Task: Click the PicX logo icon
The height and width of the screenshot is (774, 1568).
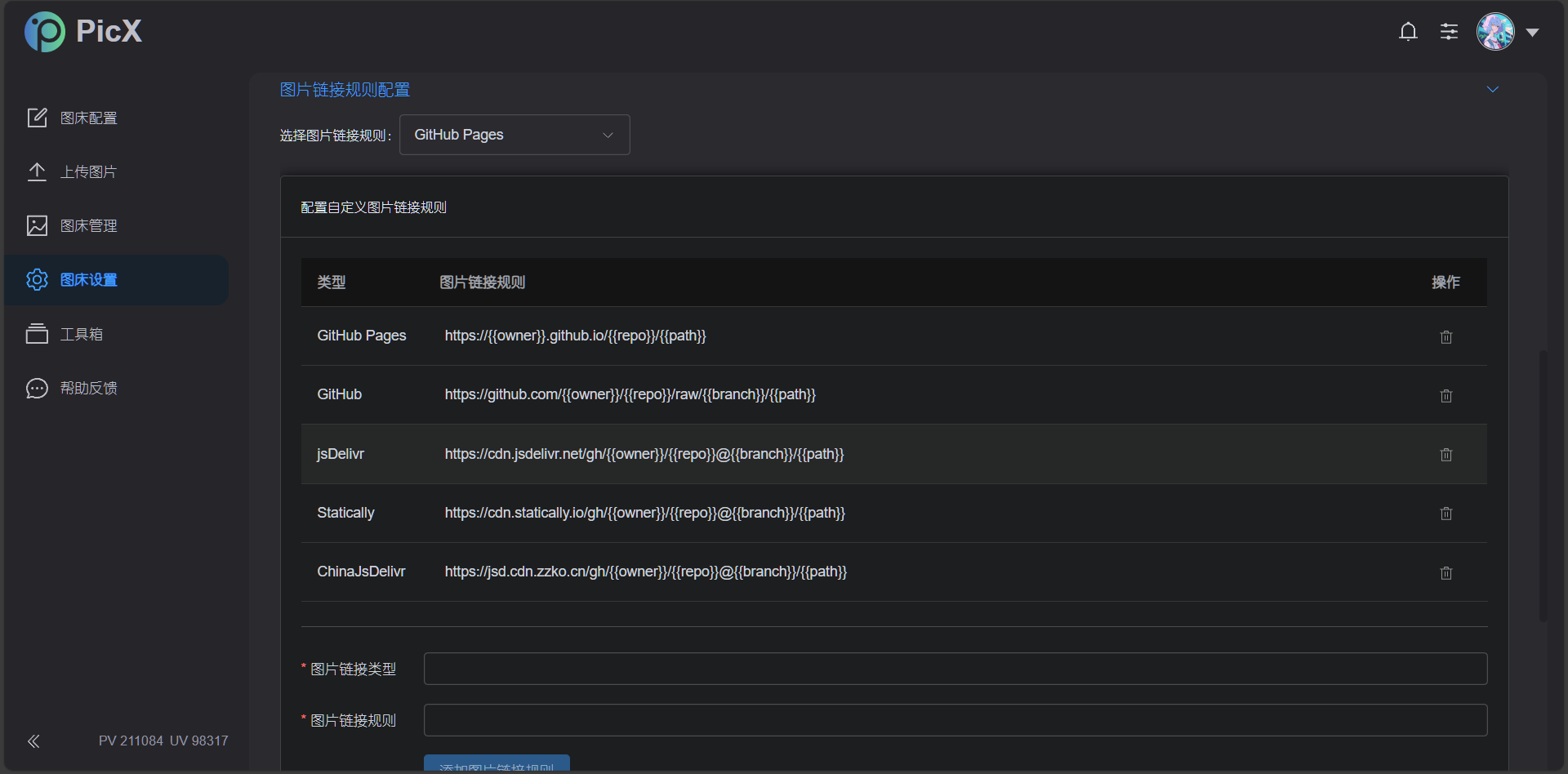Action: [x=45, y=32]
